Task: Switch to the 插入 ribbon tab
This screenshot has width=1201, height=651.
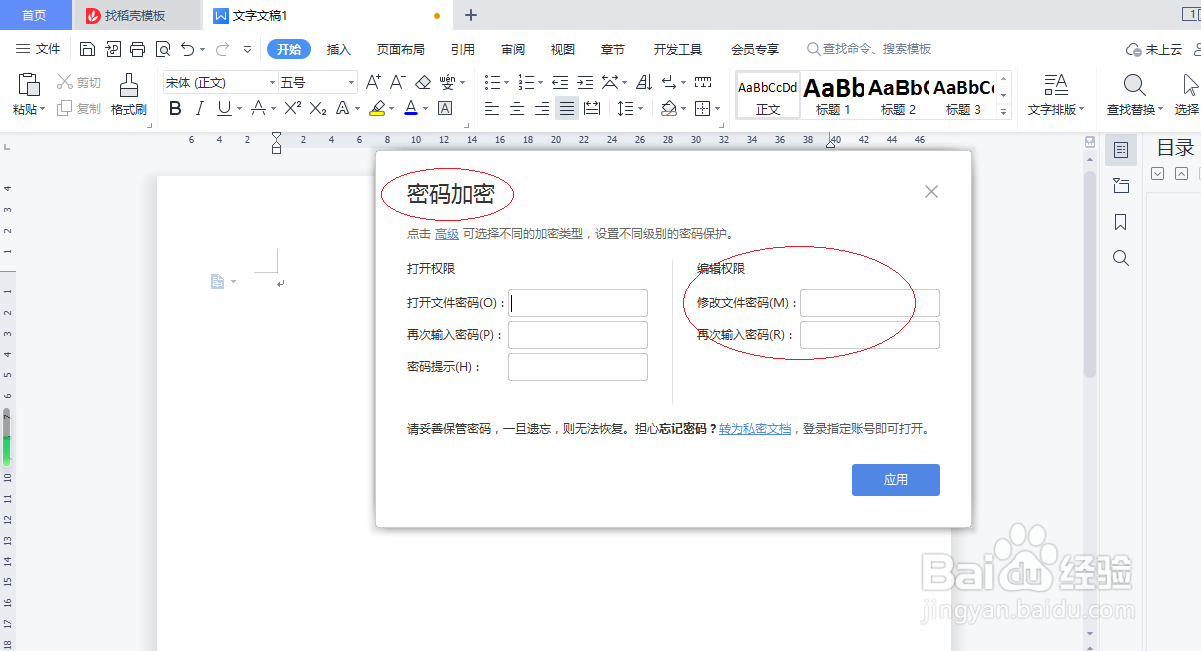Action: [341, 47]
